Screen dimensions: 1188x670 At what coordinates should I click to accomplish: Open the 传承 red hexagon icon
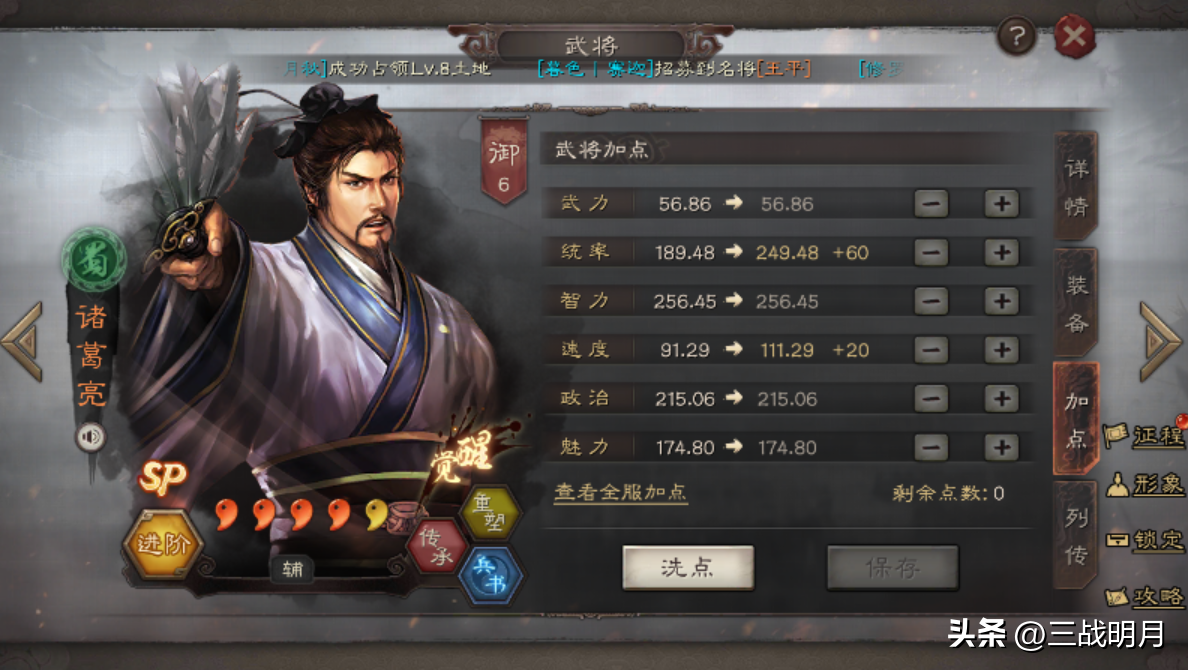436,546
